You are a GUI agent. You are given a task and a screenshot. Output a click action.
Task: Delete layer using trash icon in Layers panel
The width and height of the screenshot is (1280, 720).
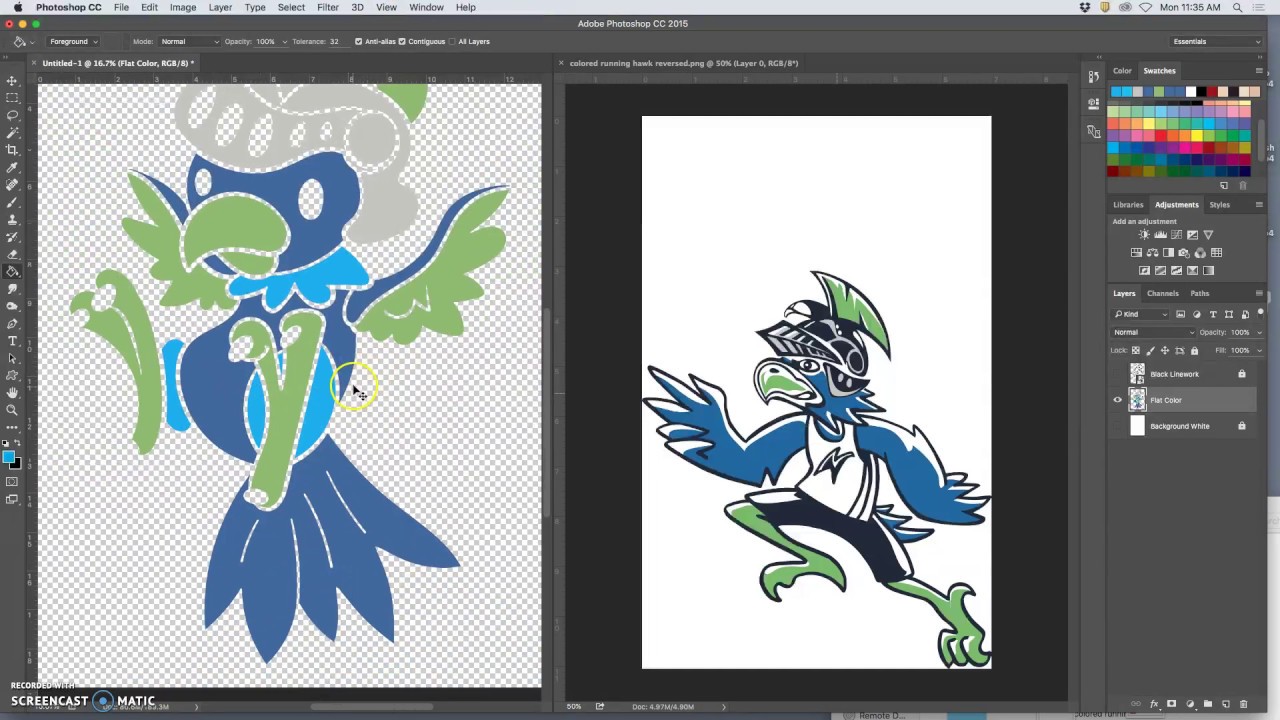point(1244,704)
